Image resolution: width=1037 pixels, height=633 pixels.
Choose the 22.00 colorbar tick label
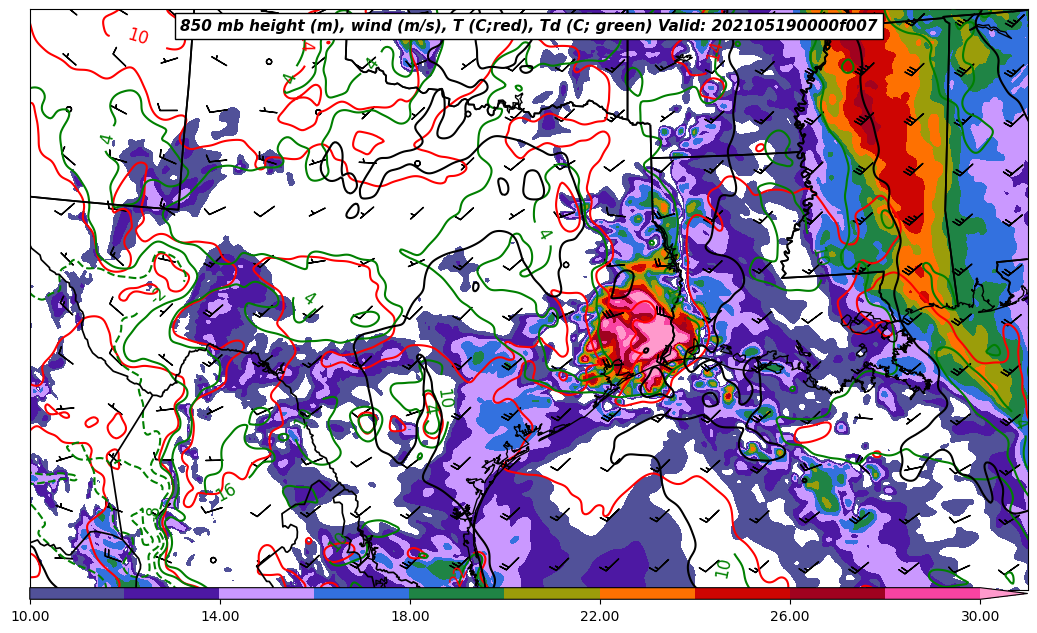tap(599, 616)
